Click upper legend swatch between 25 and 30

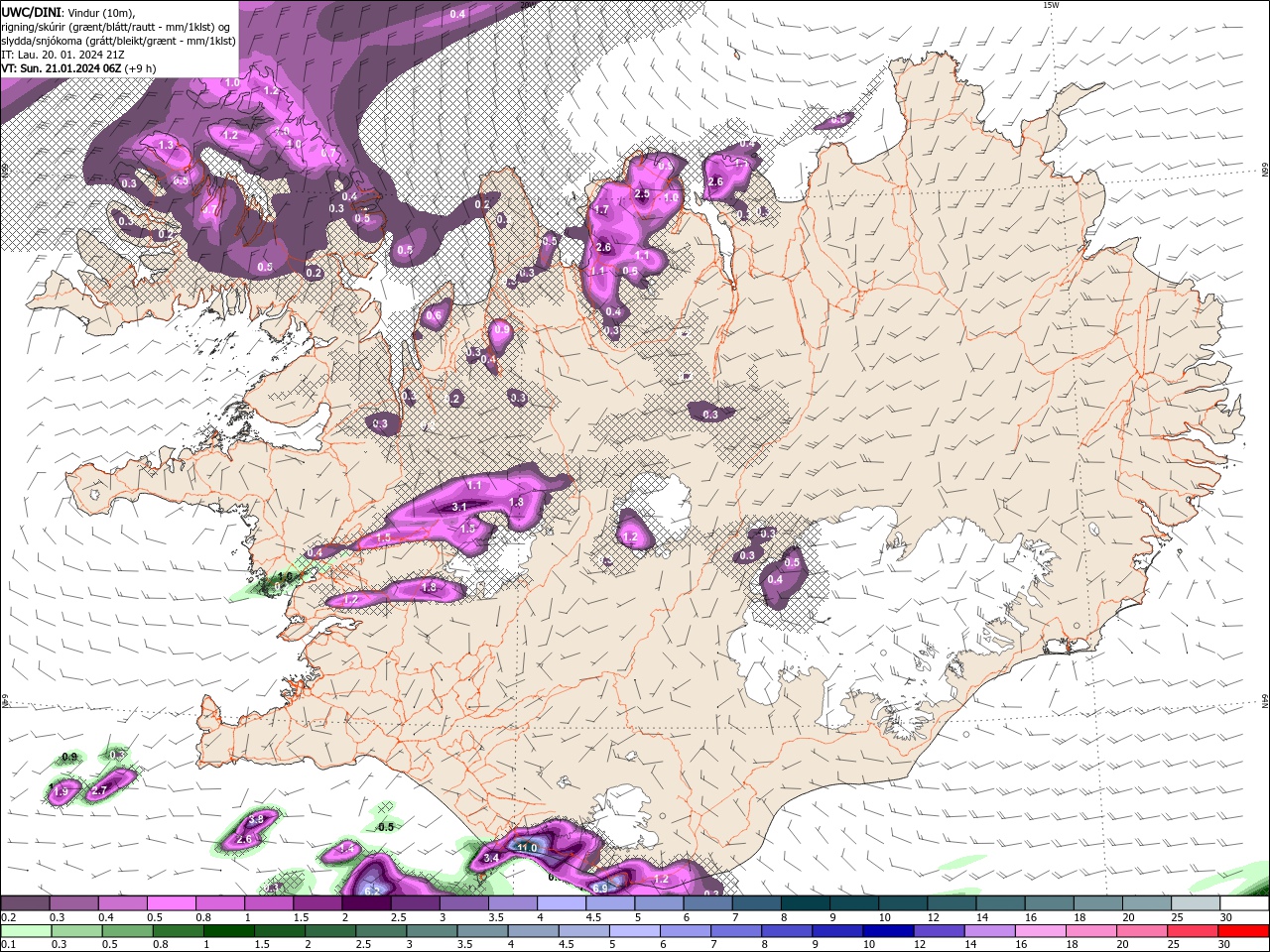(1196, 903)
